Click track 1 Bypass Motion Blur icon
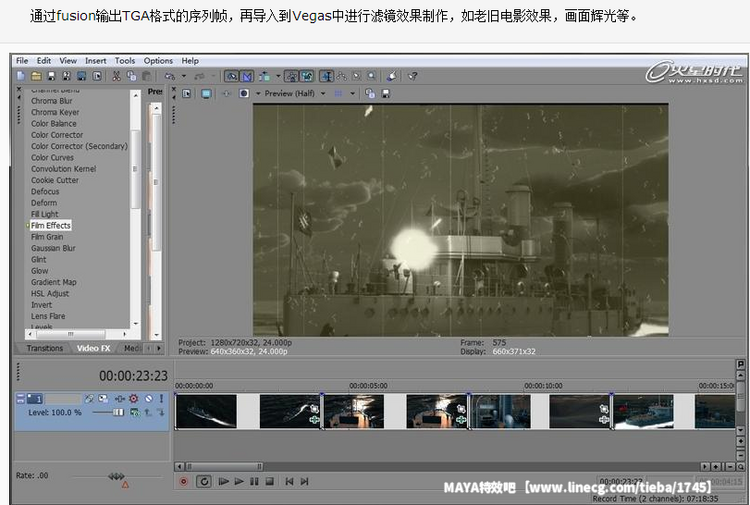 89,398
